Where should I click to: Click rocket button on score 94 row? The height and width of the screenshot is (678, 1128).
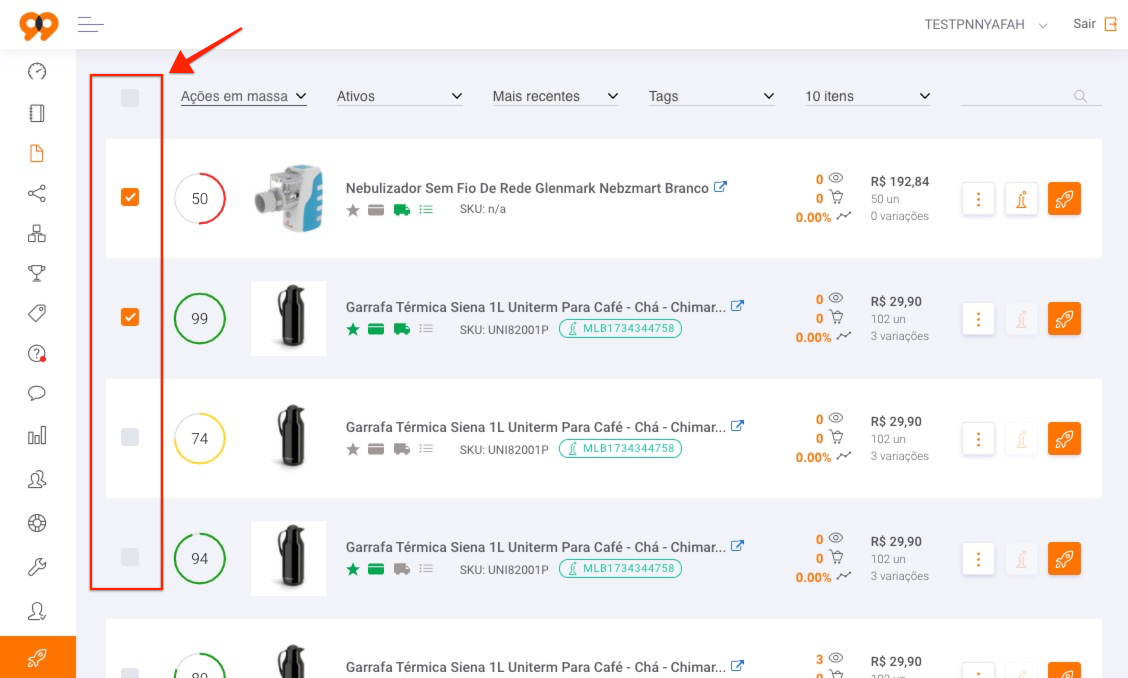1064,559
